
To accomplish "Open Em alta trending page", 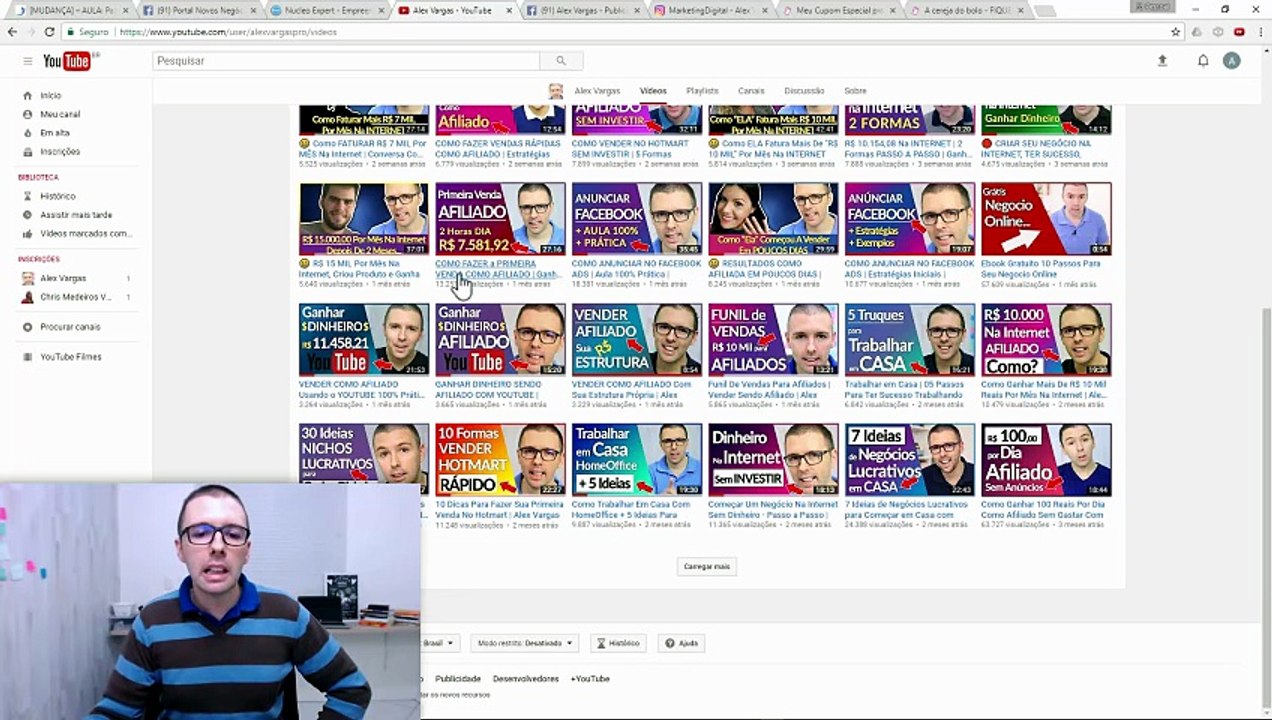I will 55,133.
